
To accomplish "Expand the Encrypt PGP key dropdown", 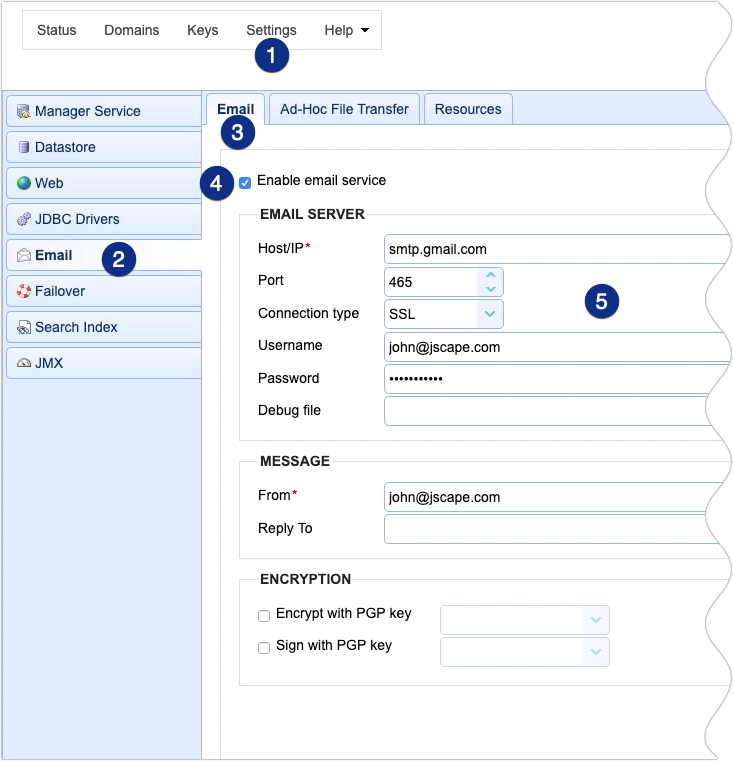I will click(x=595, y=620).
